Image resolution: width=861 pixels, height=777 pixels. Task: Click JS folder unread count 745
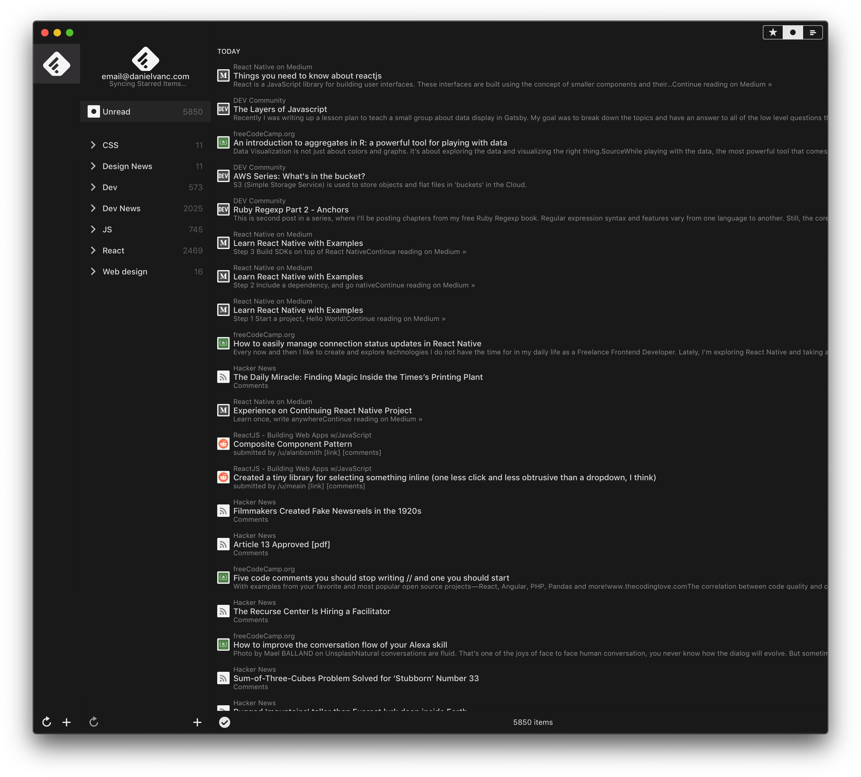click(195, 230)
